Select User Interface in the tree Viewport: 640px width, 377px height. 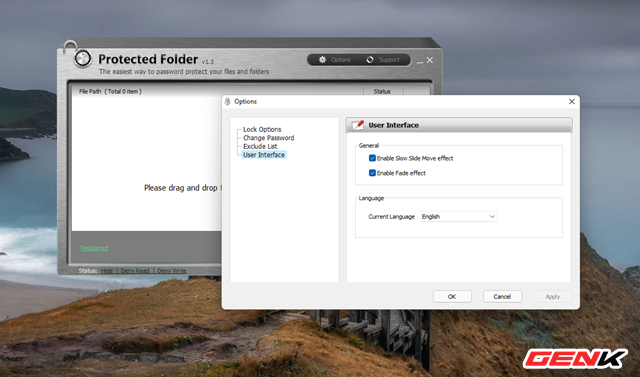pos(264,155)
